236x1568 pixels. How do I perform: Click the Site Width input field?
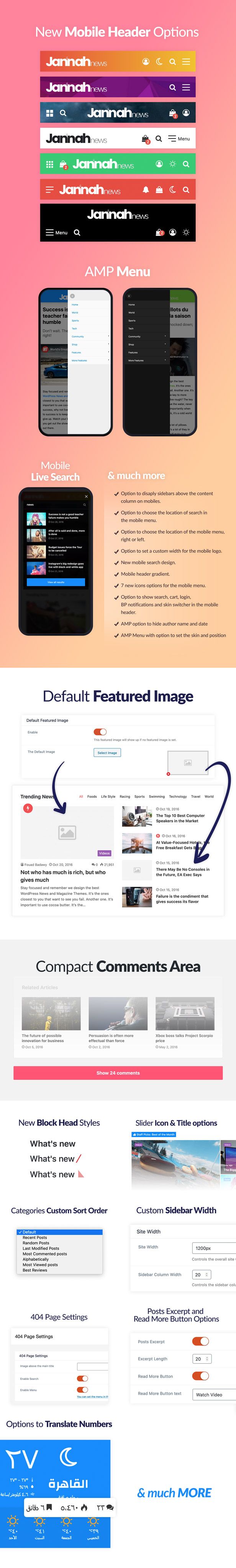(214, 1248)
